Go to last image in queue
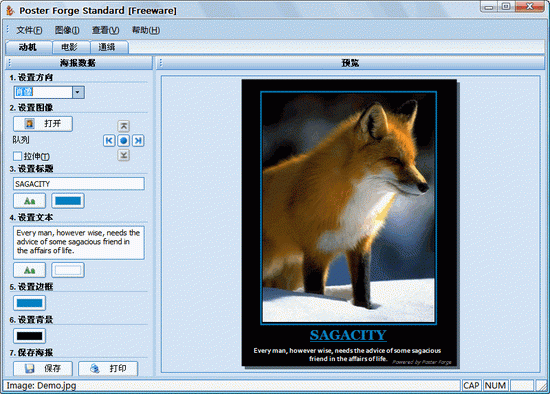 click(138, 141)
